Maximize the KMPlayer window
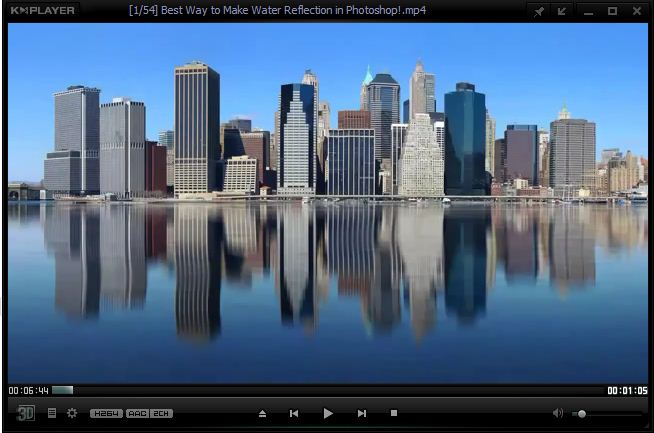 point(612,11)
